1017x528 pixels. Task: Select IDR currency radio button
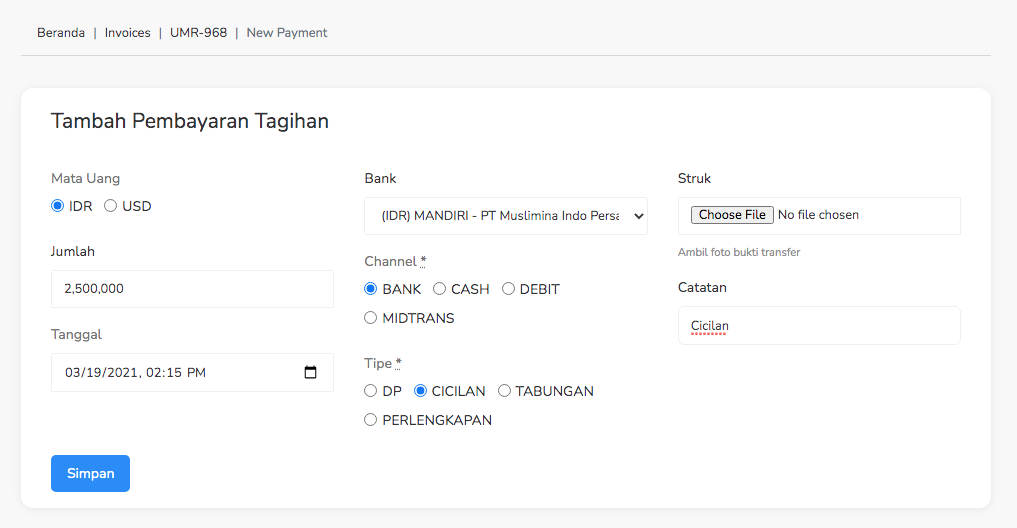58,206
